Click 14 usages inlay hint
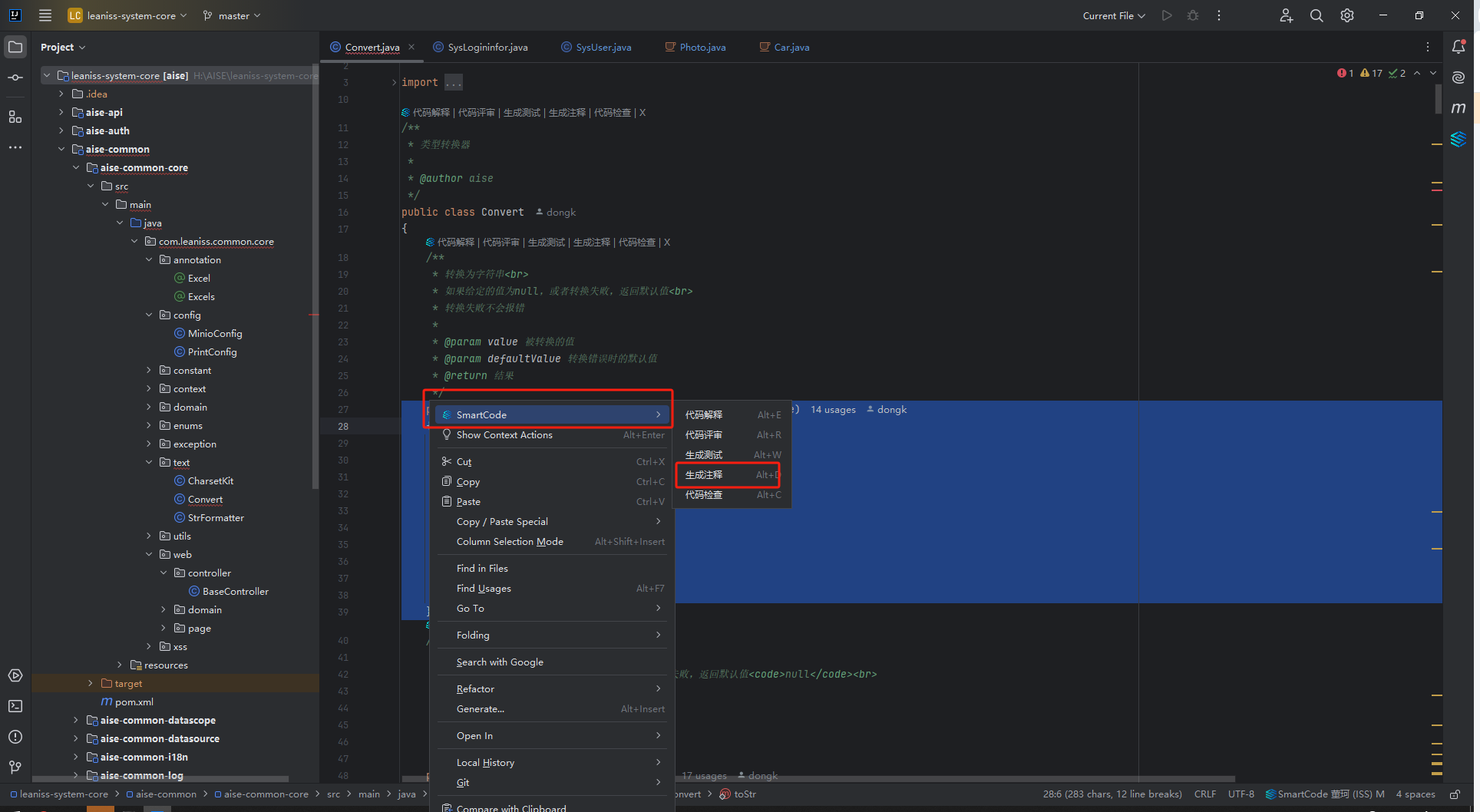Viewport: 1480px width, 812px height. click(x=833, y=410)
